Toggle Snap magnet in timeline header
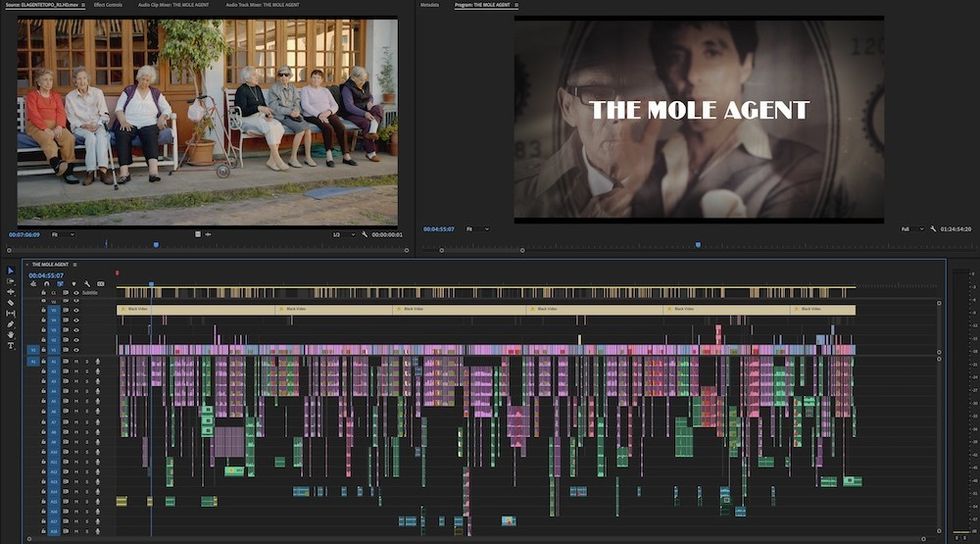 pyautogui.click(x=46, y=284)
